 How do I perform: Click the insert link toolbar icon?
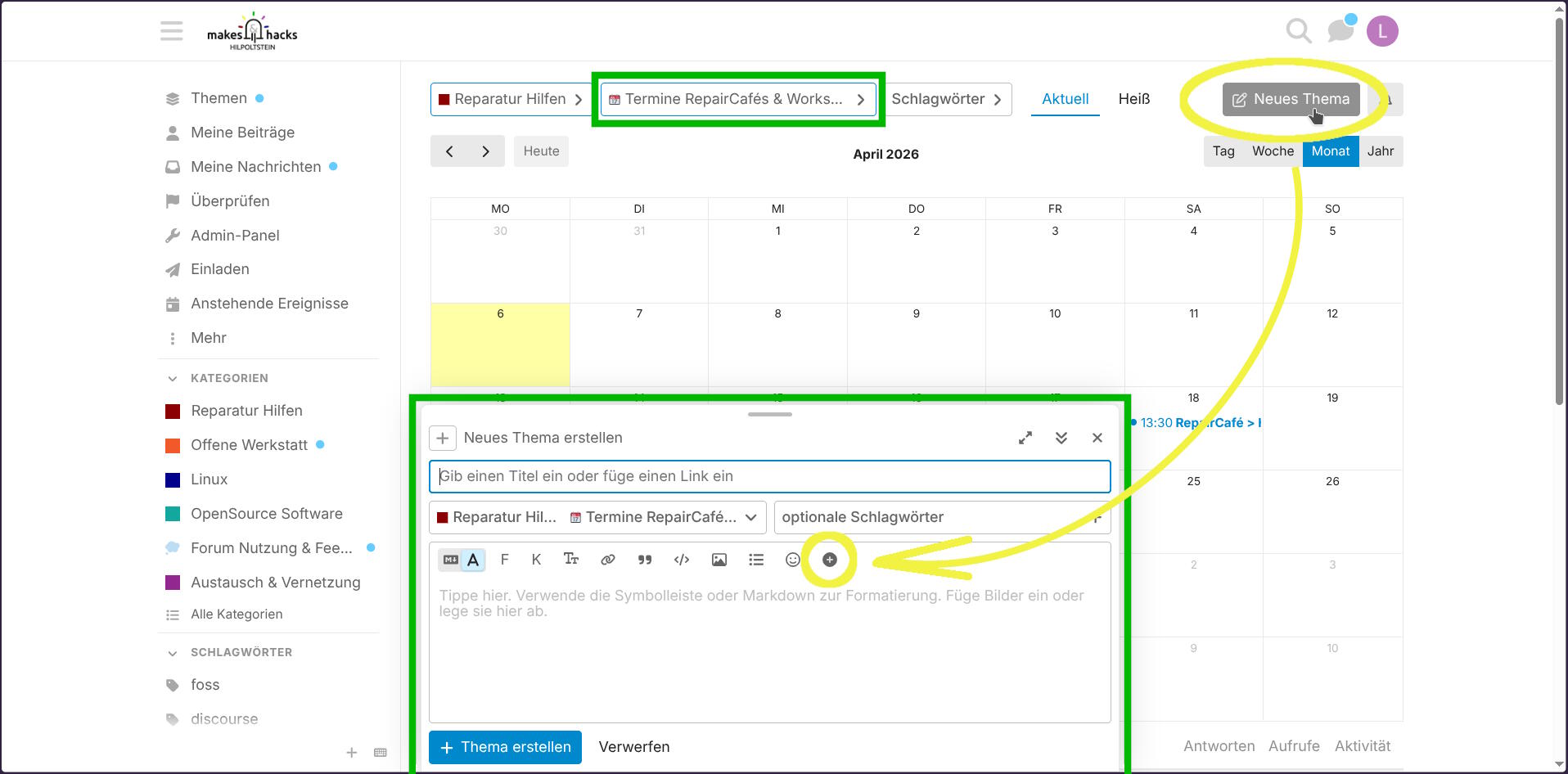607,560
